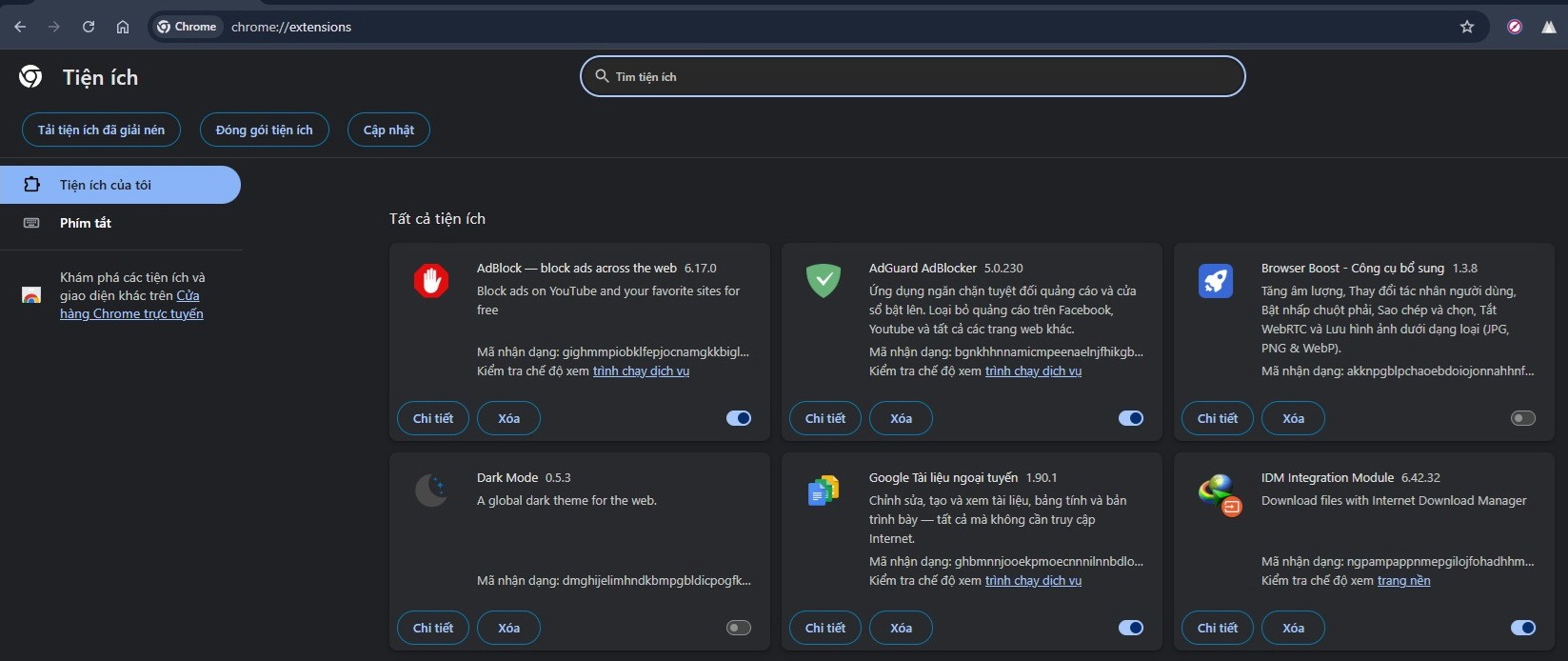The image size is (1568, 661).
Task: Click the browser forward arrow
Action: coord(54,27)
